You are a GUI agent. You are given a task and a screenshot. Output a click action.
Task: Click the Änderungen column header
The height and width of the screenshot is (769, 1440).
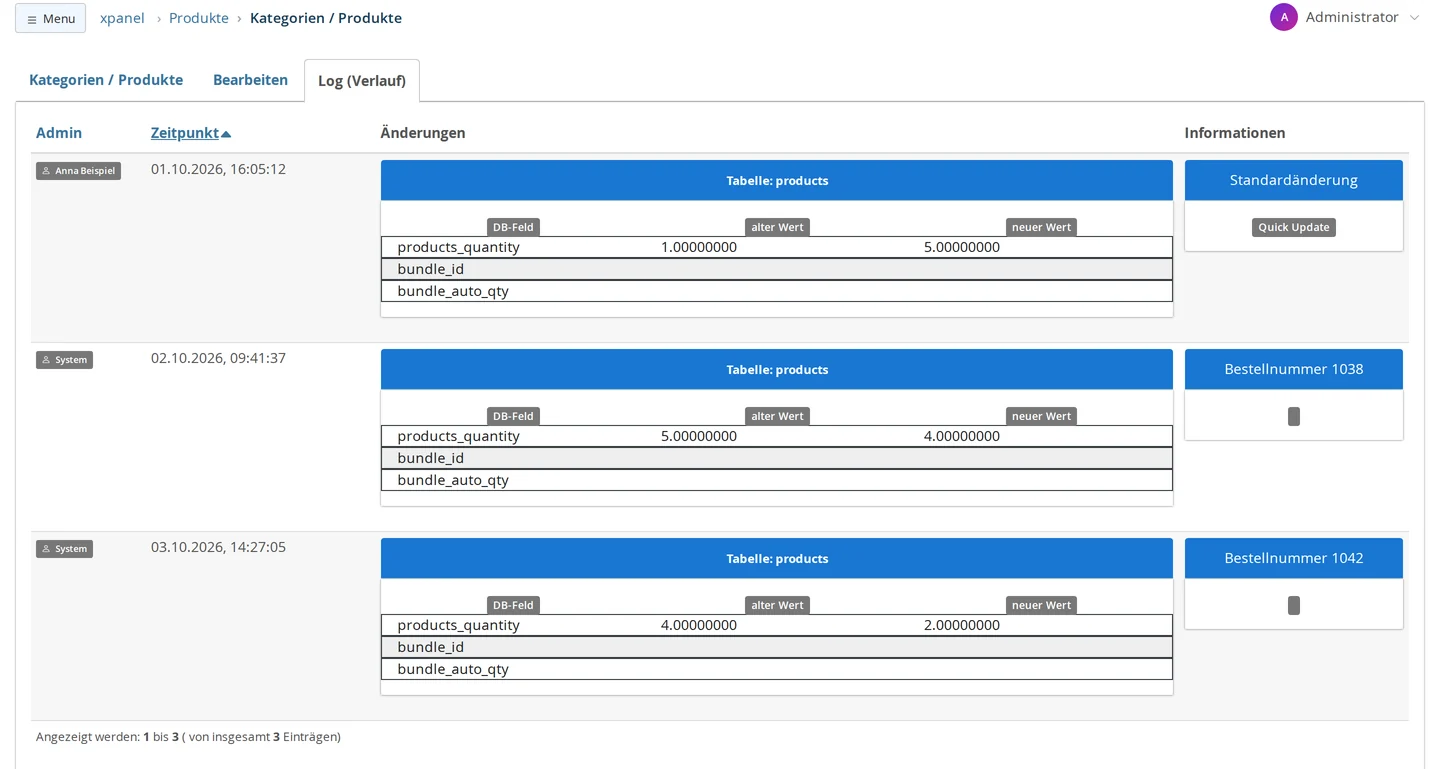click(423, 133)
